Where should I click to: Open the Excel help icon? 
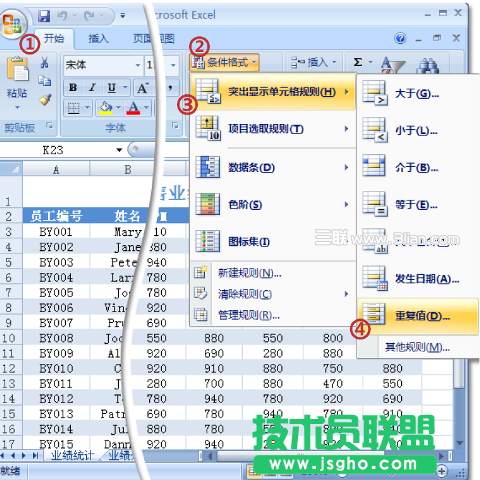point(400,38)
